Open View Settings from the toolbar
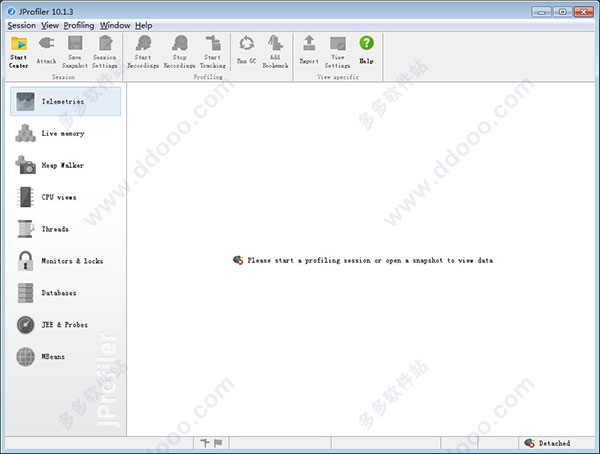Viewport: 600px width, 454px height. click(x=338, y=52)
